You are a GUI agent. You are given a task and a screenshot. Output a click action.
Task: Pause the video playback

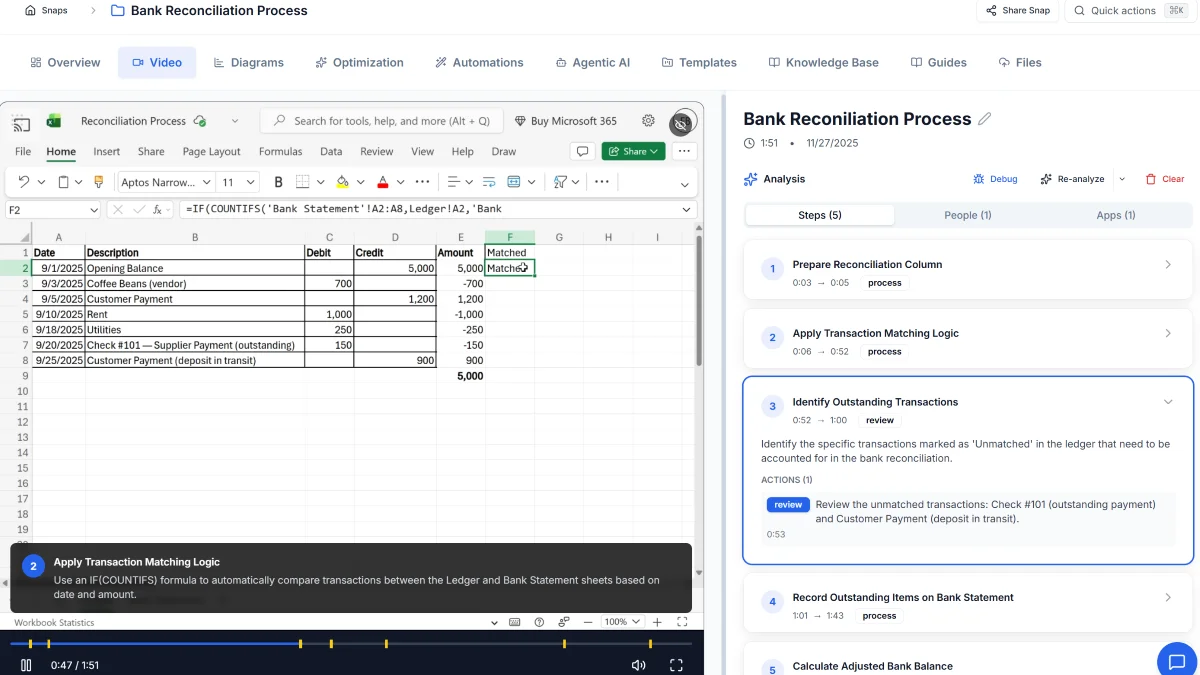tap(26, 665)
